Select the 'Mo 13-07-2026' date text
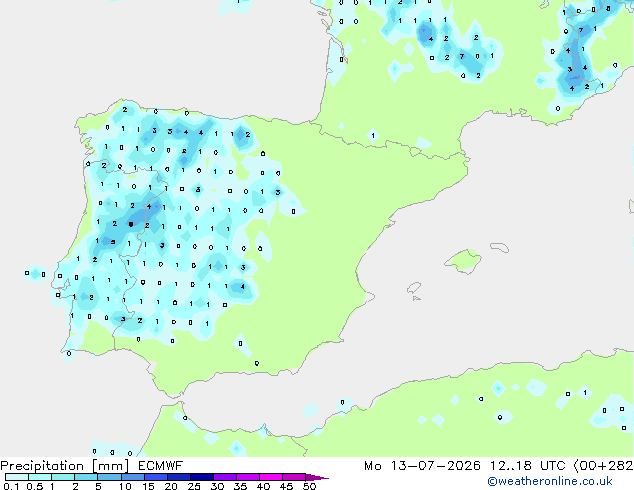 pos(423,466)
